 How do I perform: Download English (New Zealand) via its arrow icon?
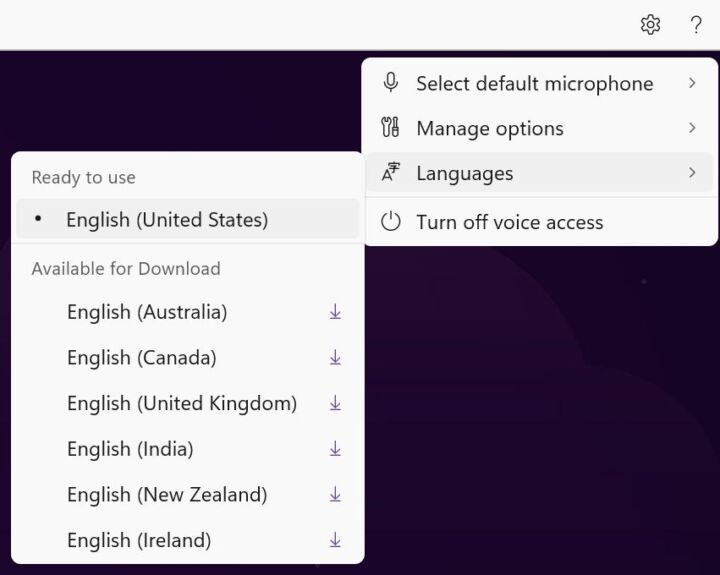335,494
